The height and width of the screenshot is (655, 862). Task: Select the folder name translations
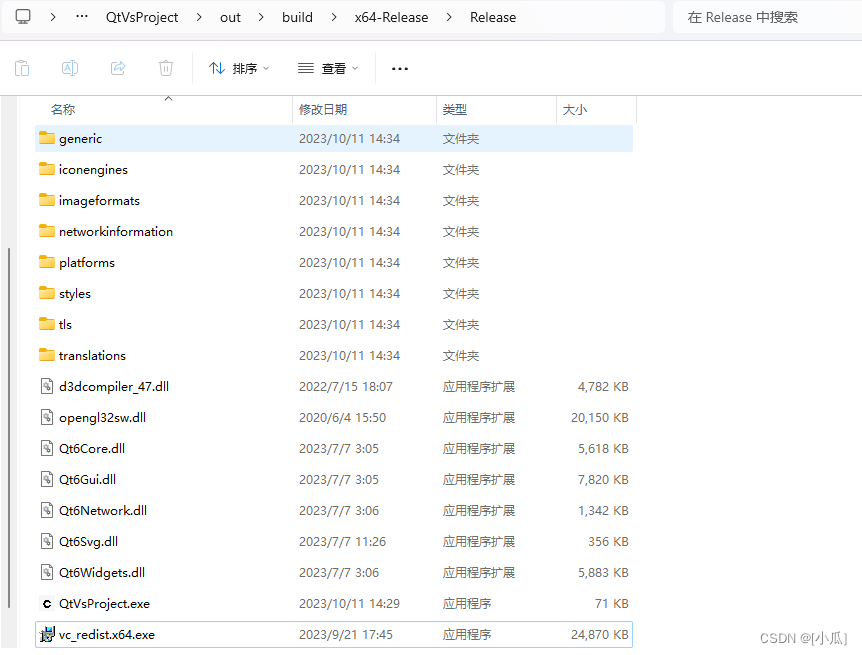click(92, 355)
